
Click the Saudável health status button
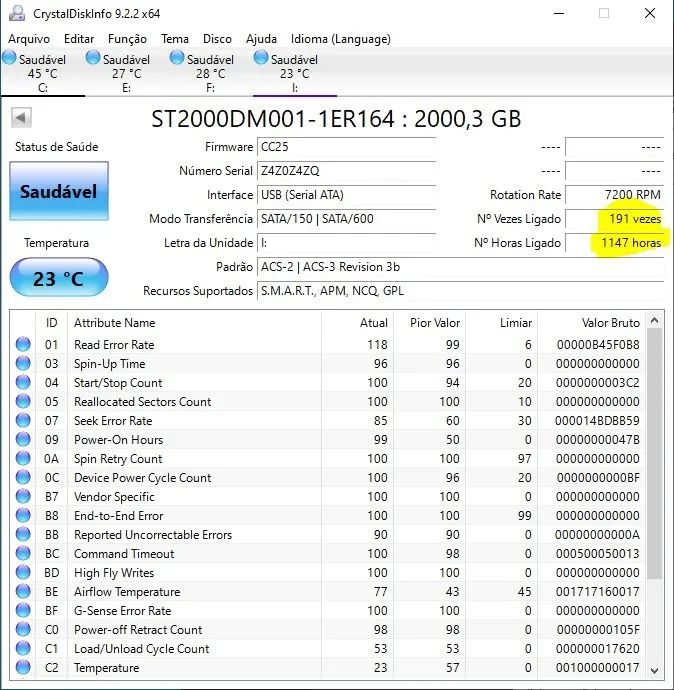(x=59, y=191)
